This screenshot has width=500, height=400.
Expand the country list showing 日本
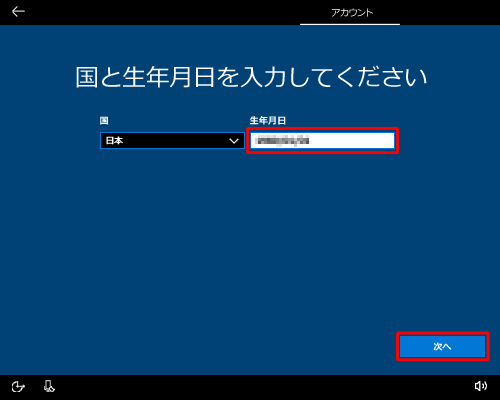pyautogui.click(x=172, y=141)
